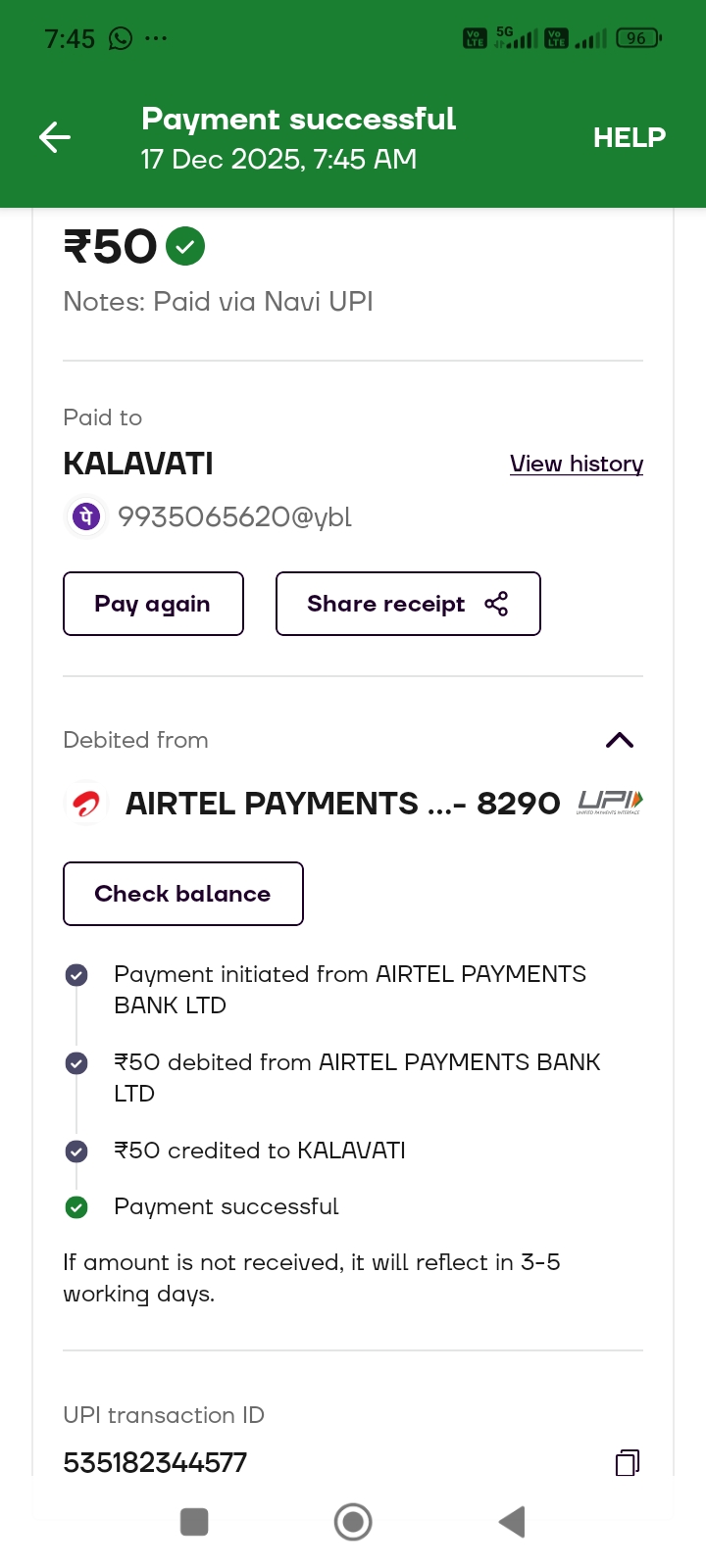Open the View history link
Viewport: 706px width, 1568px height.
(577, 464)
